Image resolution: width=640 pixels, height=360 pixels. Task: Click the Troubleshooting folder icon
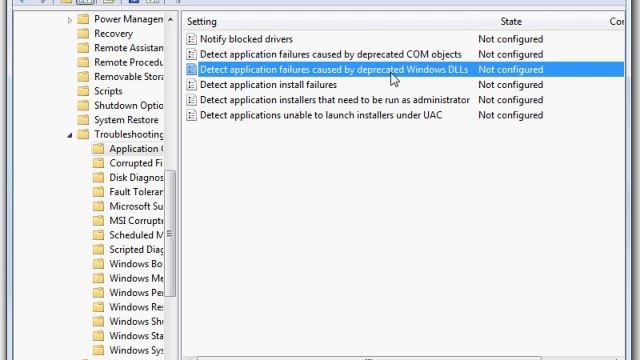point(83,134)
